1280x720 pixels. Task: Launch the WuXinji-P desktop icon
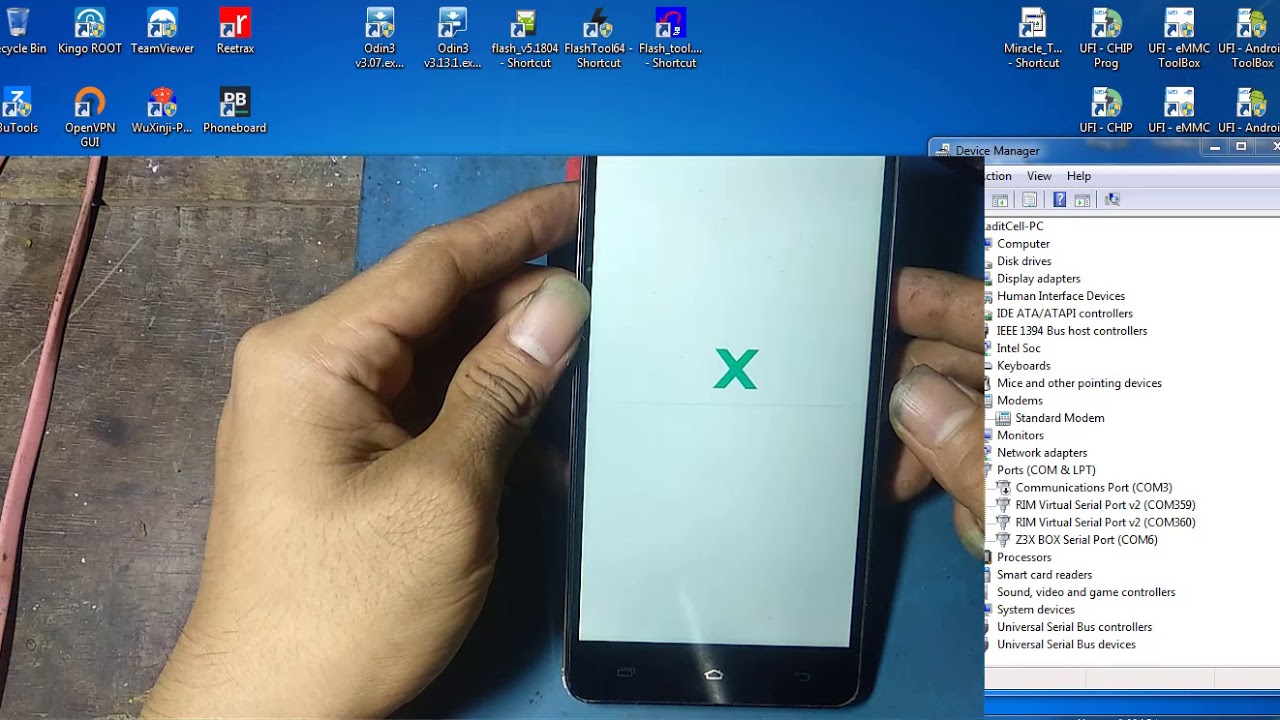[162, 110]
